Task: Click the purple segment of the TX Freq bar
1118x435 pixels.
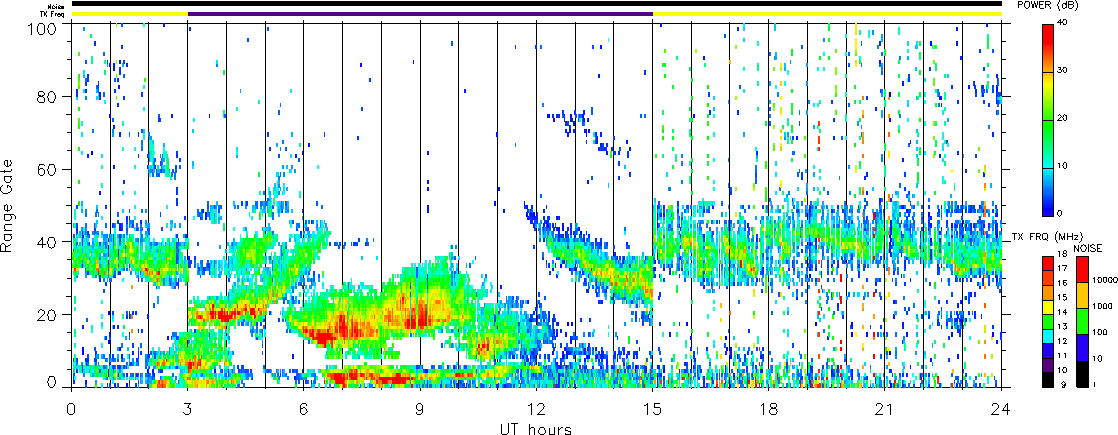Action: (x=420, y=14)
